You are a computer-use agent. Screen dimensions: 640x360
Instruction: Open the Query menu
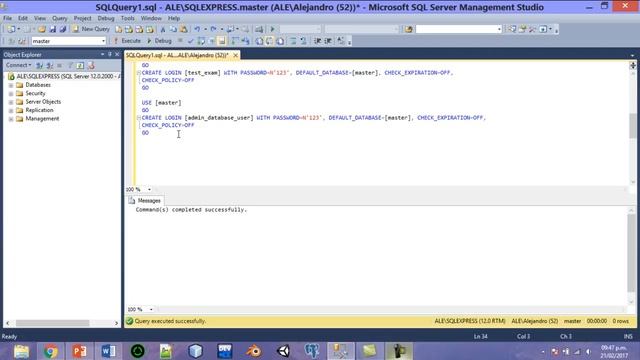click(x=60, y=18)
